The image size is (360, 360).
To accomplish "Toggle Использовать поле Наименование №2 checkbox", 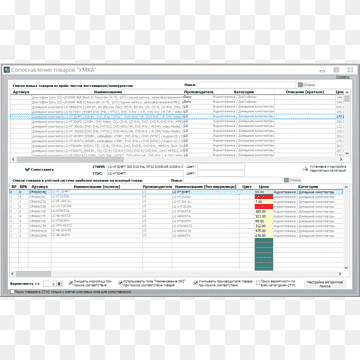I will coord(121,283).
